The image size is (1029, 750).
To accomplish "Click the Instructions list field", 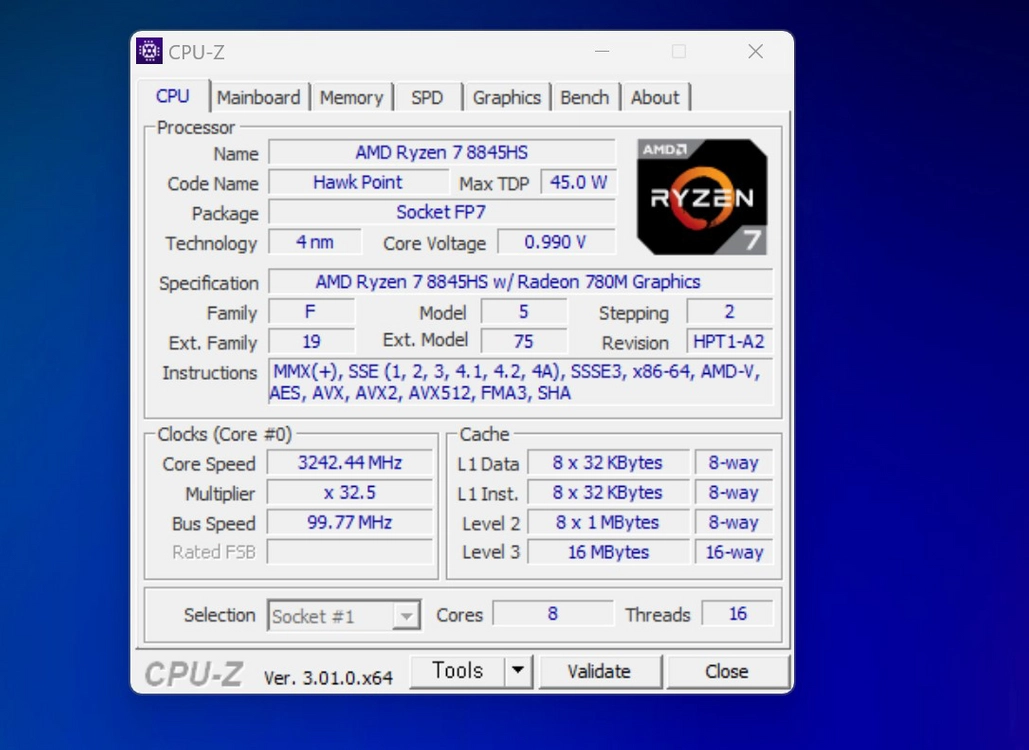I will pos(520,382).
